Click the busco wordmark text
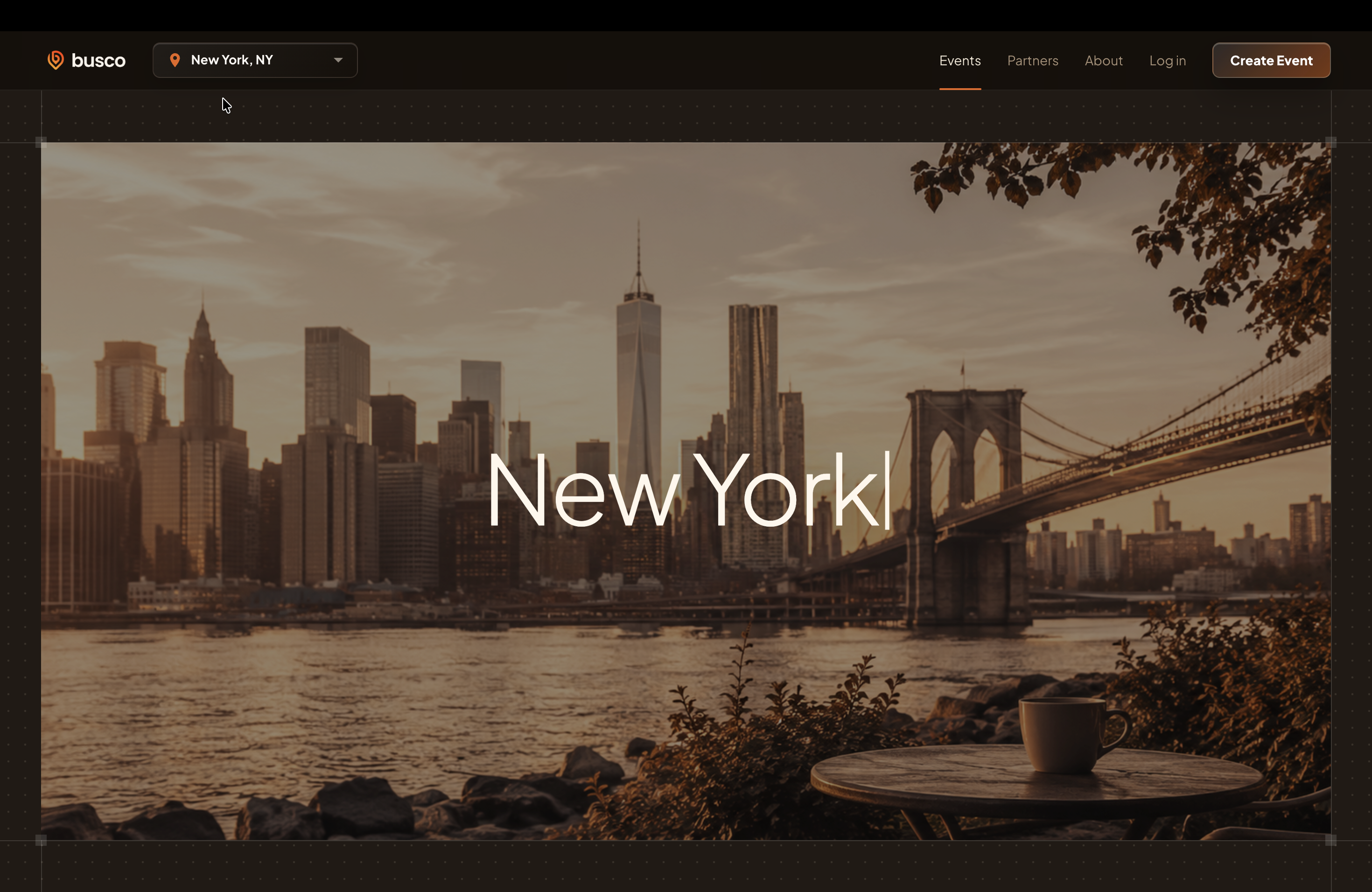Image resolution: width=1372 pixels, height=892 pixels. click(98, 61)
